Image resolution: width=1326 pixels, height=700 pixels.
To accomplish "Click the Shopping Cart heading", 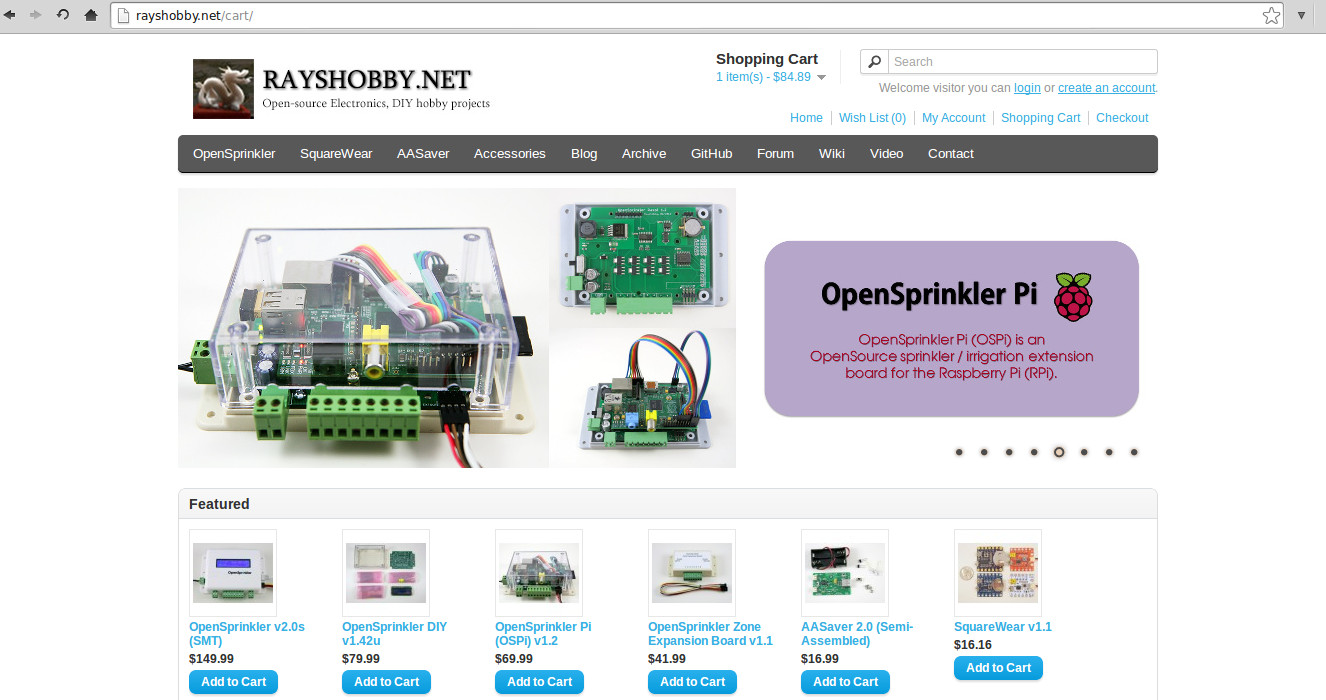I will [x=767, y=59].
